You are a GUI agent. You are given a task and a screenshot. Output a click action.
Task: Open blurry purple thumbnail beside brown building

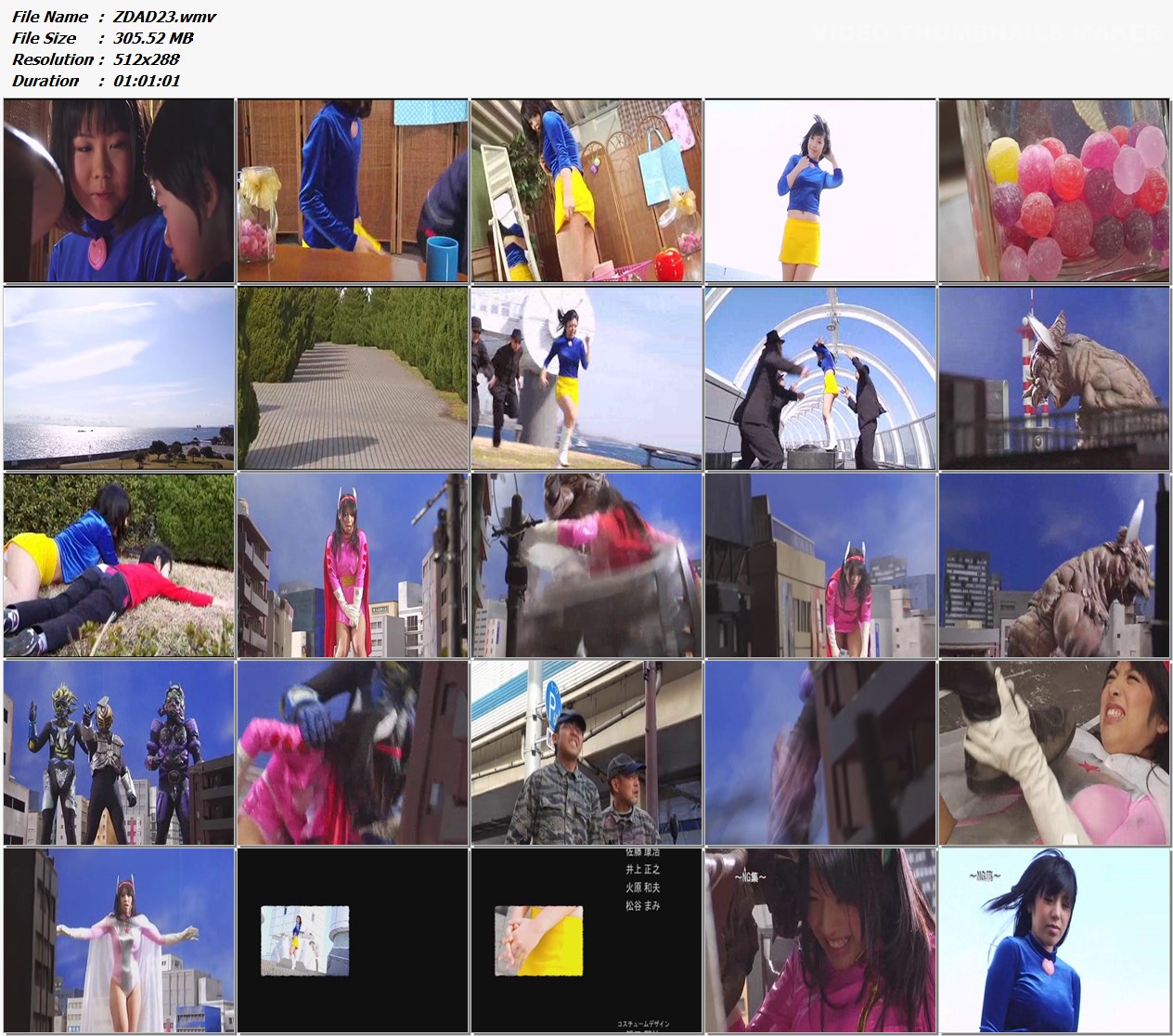coord(820,753)
